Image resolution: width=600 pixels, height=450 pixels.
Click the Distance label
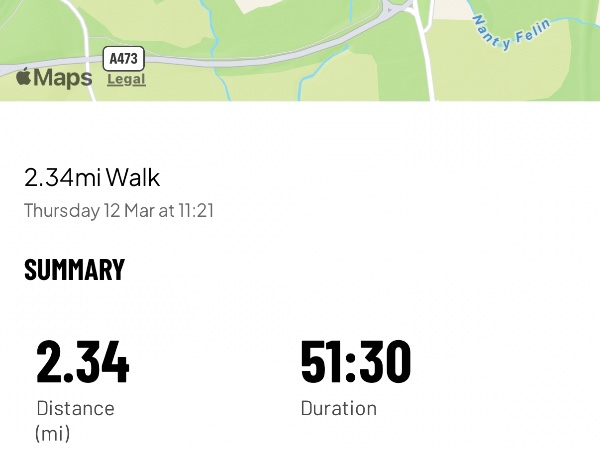[75, 408]
